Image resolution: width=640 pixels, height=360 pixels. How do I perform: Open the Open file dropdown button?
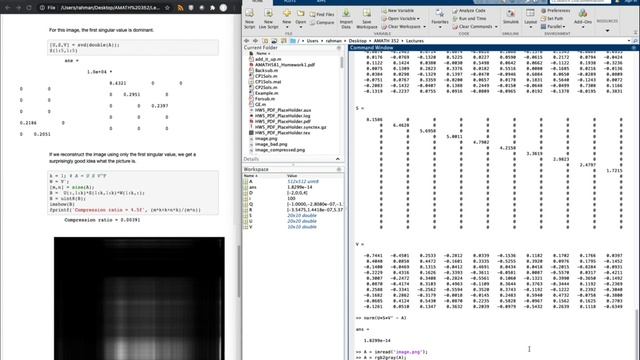pyautogui.click(x=301, y=19)
